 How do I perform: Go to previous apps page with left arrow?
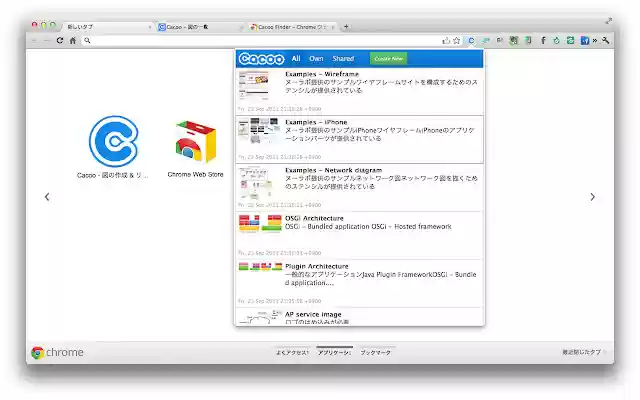point(47,197)
